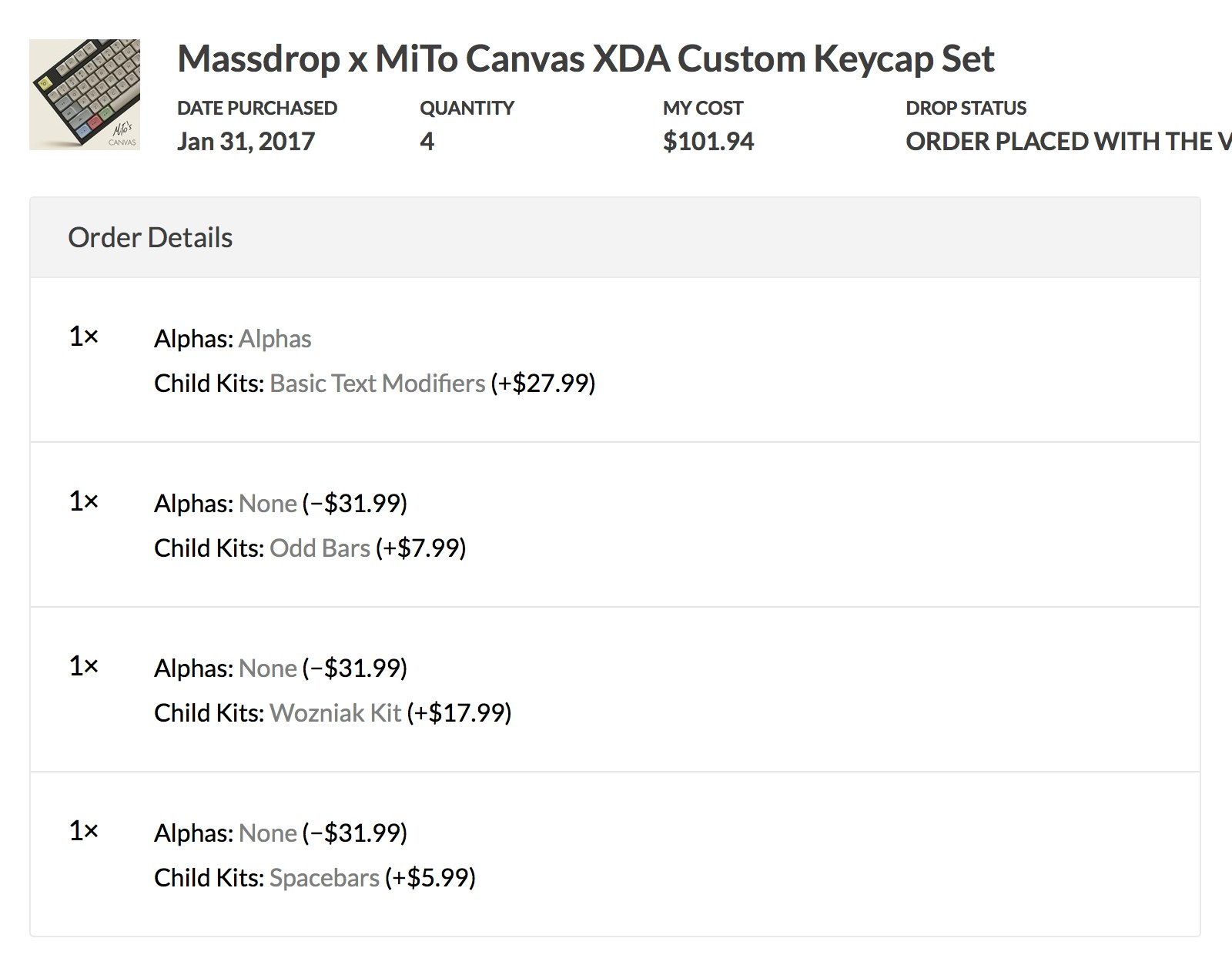This screenshot has height=955, width=1232.
Task: Select the gray Alphas option text
Action: (x=275, y=339)
